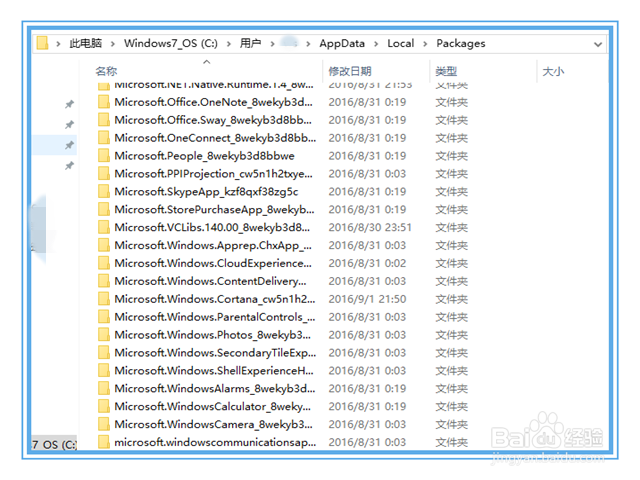Expand chevron after AppData breadcrumb
The height and width of the screenshot is (480, 640).
[x=376, y=44]
